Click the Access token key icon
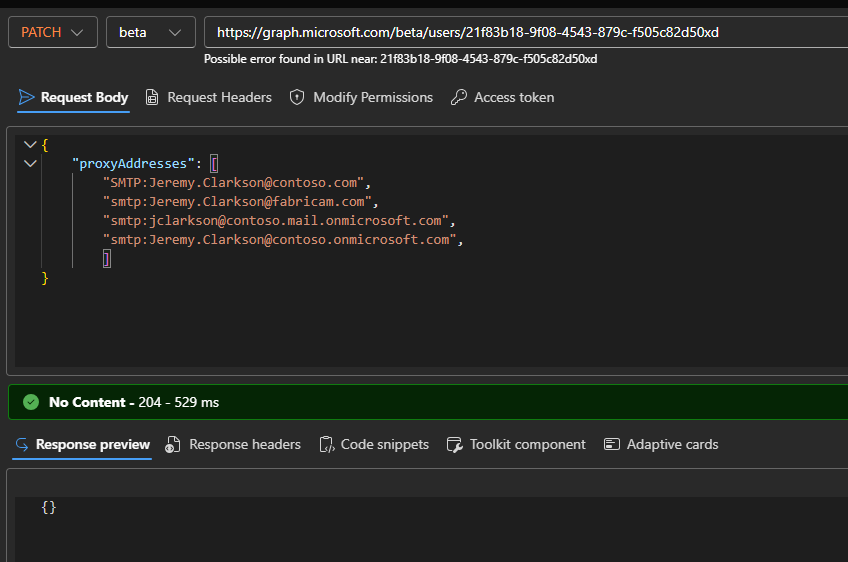848x562 pixels. tap(458, 97)
